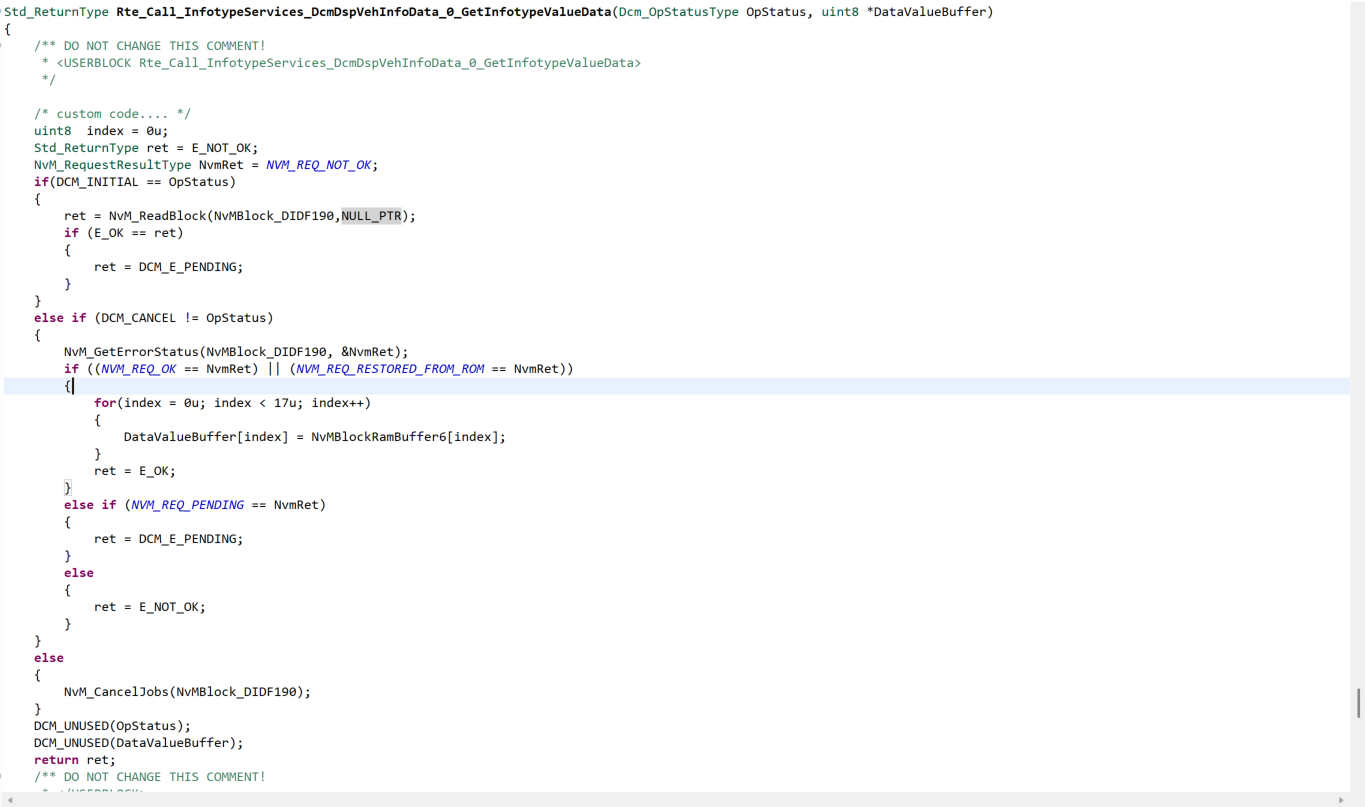1365x807 pixels.
Task: Click the NVM_REQ_PENDING comparison constant
Action: (x=187, y=505)
